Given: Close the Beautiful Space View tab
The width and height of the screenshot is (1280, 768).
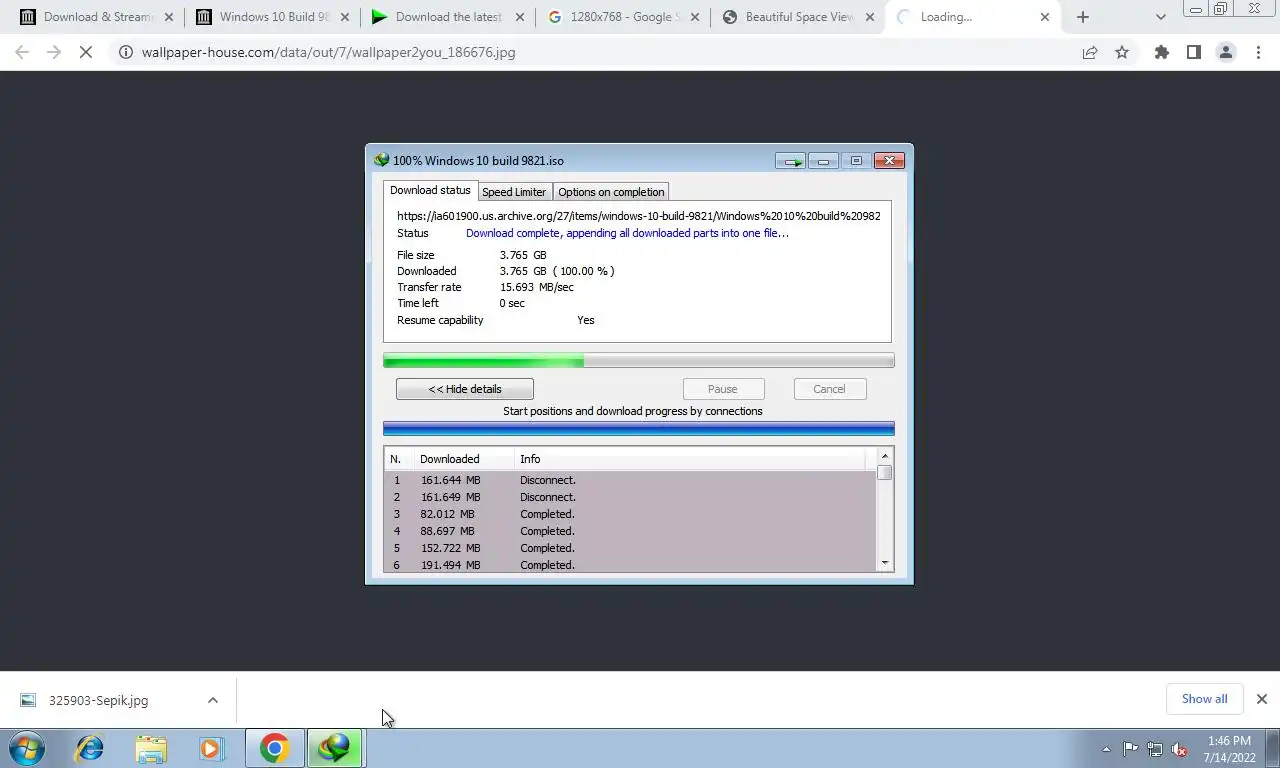Looking at the screenshot, I should click(869, 17).
